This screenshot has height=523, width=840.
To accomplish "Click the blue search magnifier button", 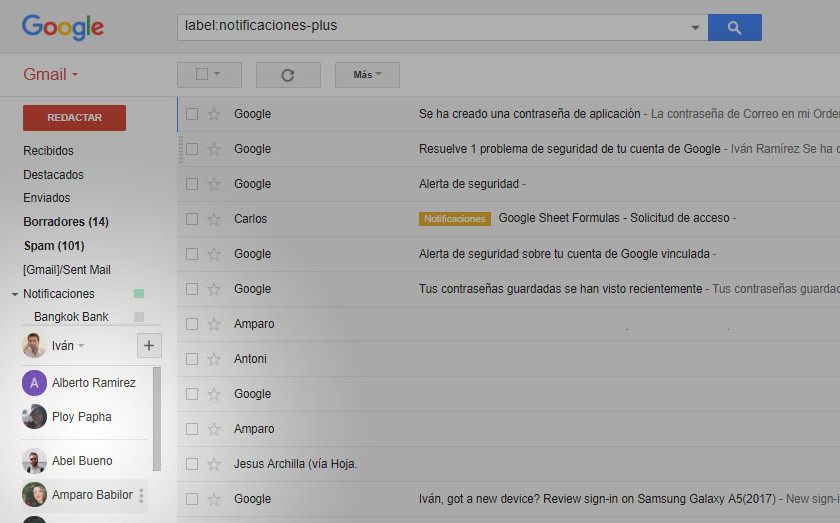I will tap(734, 27).
